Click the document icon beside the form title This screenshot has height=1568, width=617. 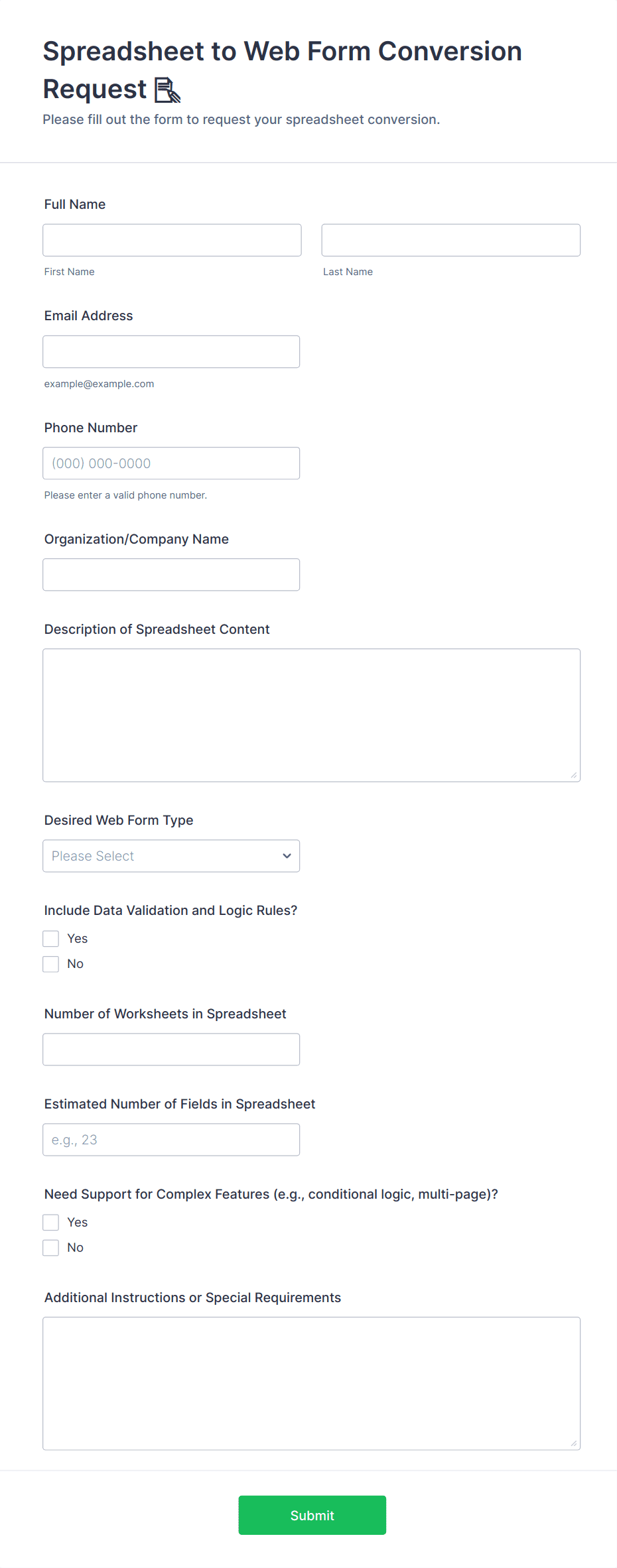pos(167,90)
